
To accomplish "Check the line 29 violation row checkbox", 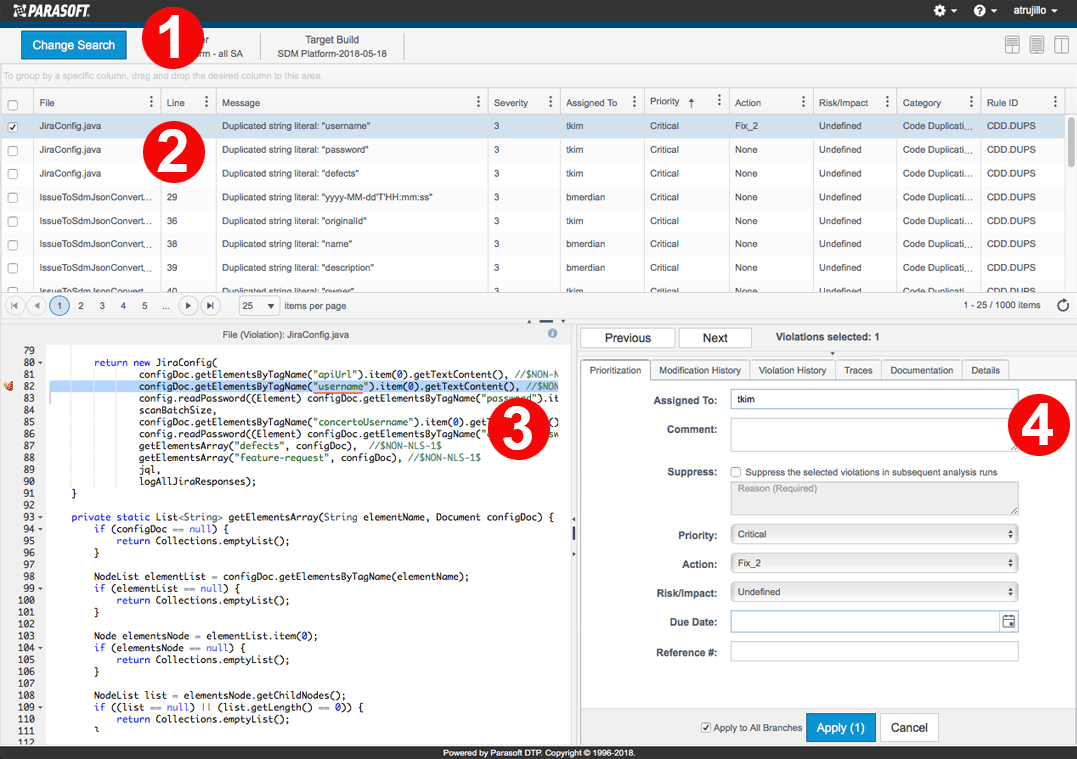I will click(x=13, y=198).
